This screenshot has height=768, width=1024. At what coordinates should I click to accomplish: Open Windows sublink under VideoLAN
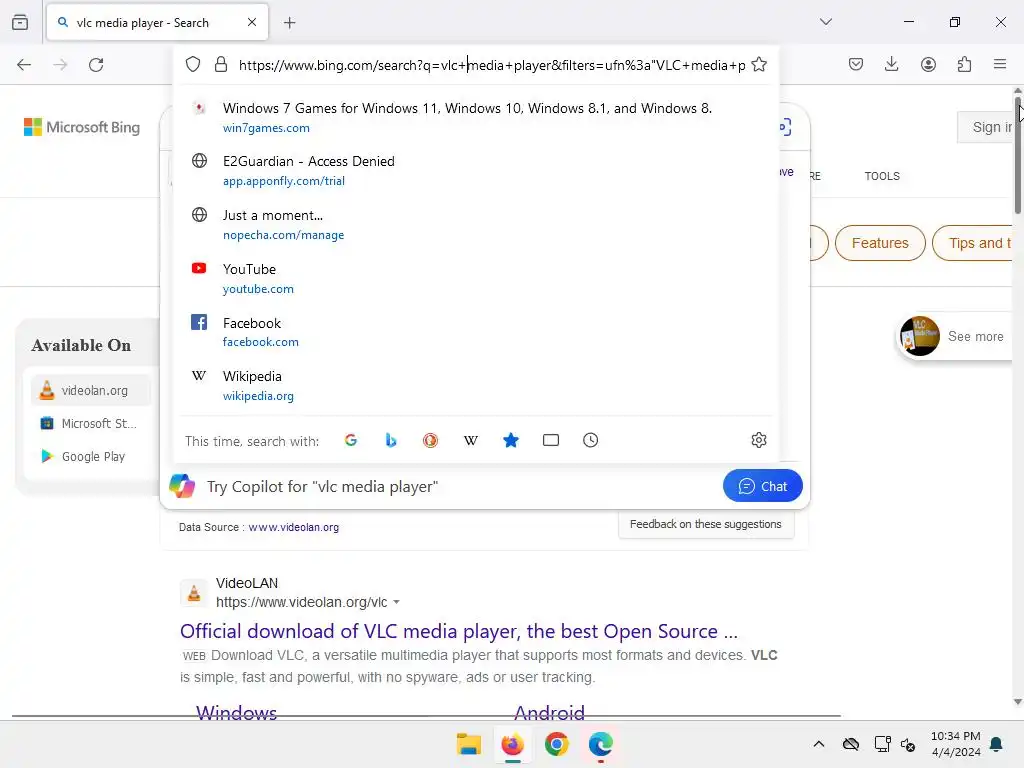pos(236,711)
